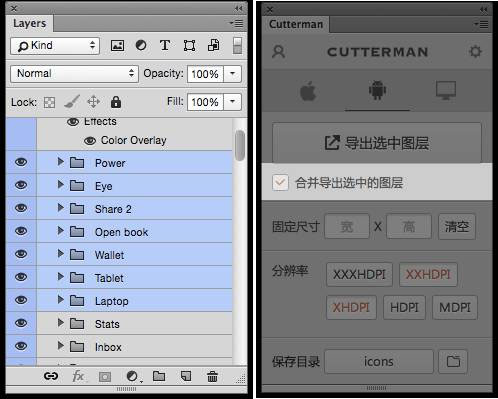This screenshot has height=399, width=498.
Task: Collapse the Layers panel with double arrows
Action: point(238,8)
